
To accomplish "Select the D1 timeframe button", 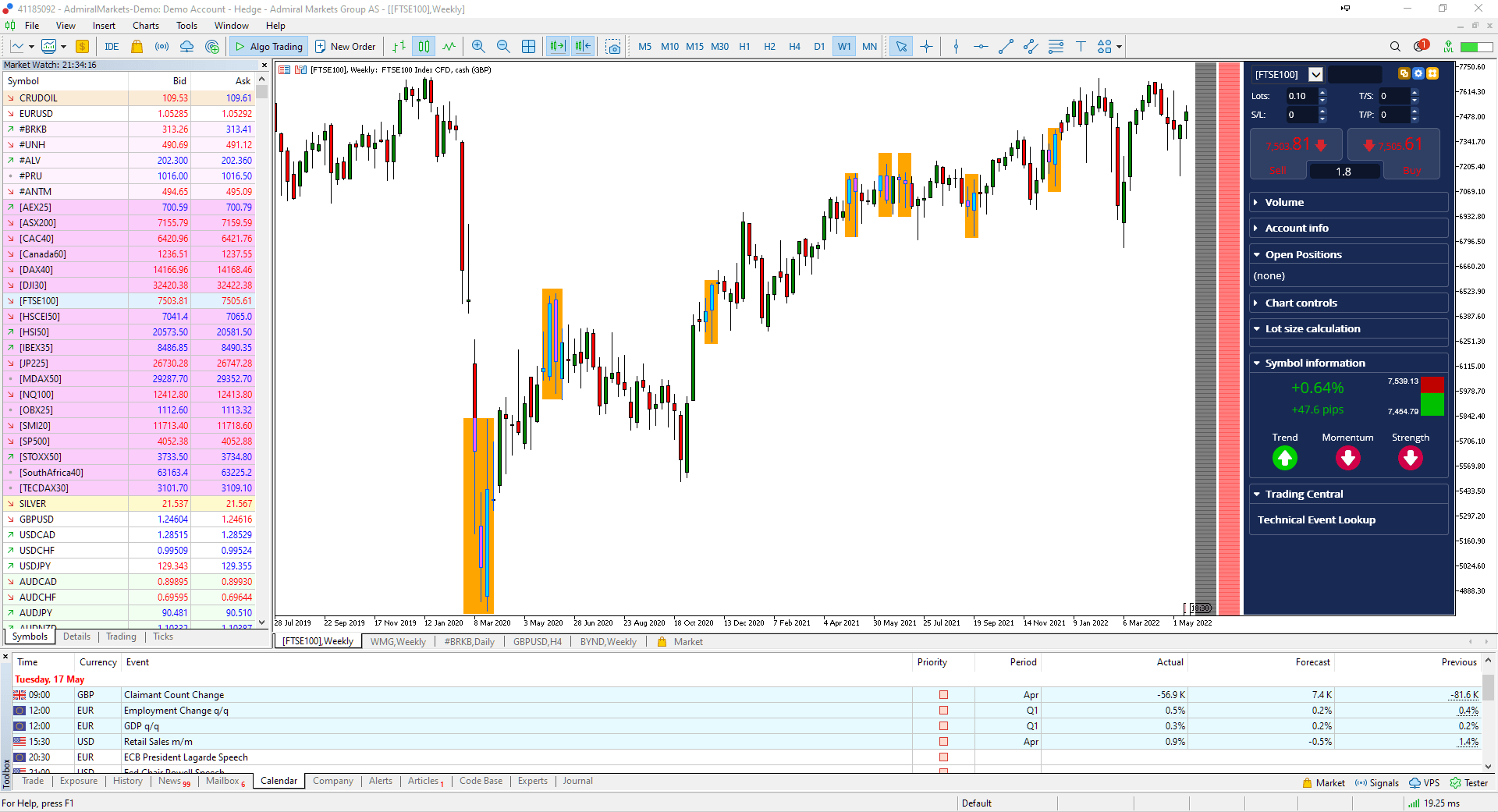I will [x=819, y=47].
